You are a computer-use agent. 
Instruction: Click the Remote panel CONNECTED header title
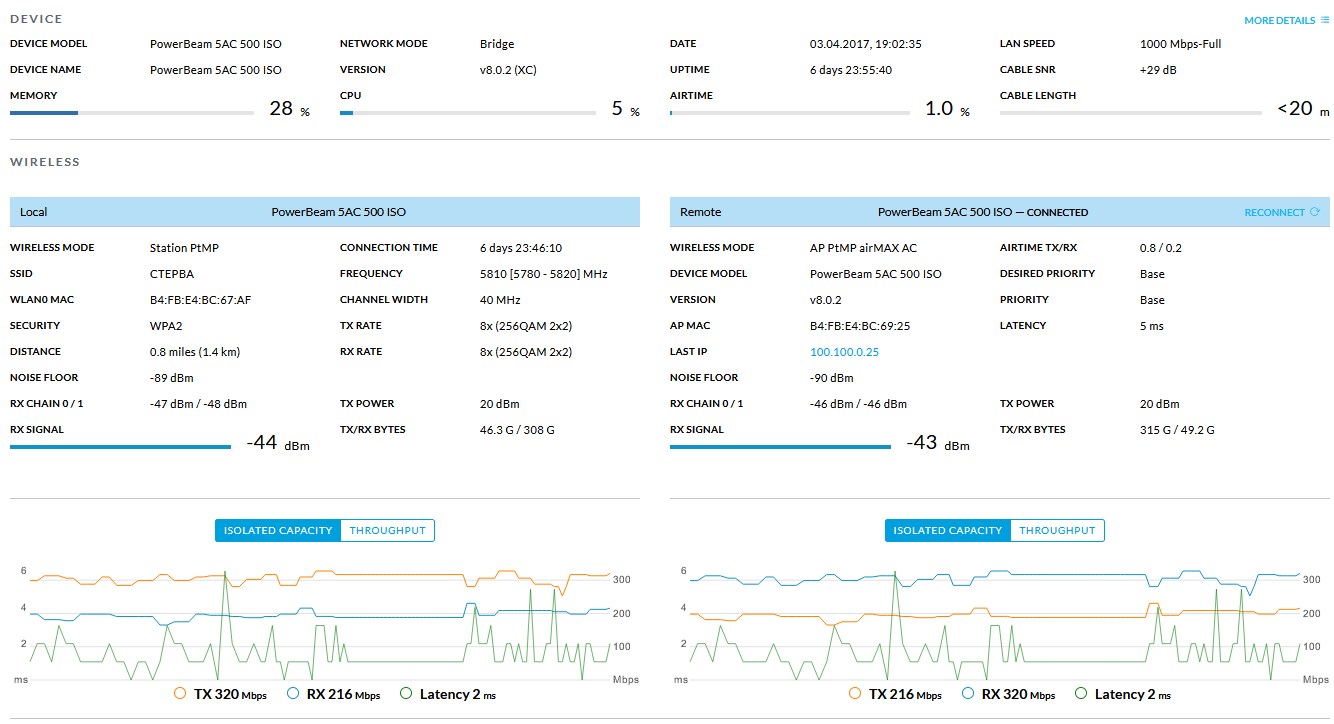tap(982, 212)
